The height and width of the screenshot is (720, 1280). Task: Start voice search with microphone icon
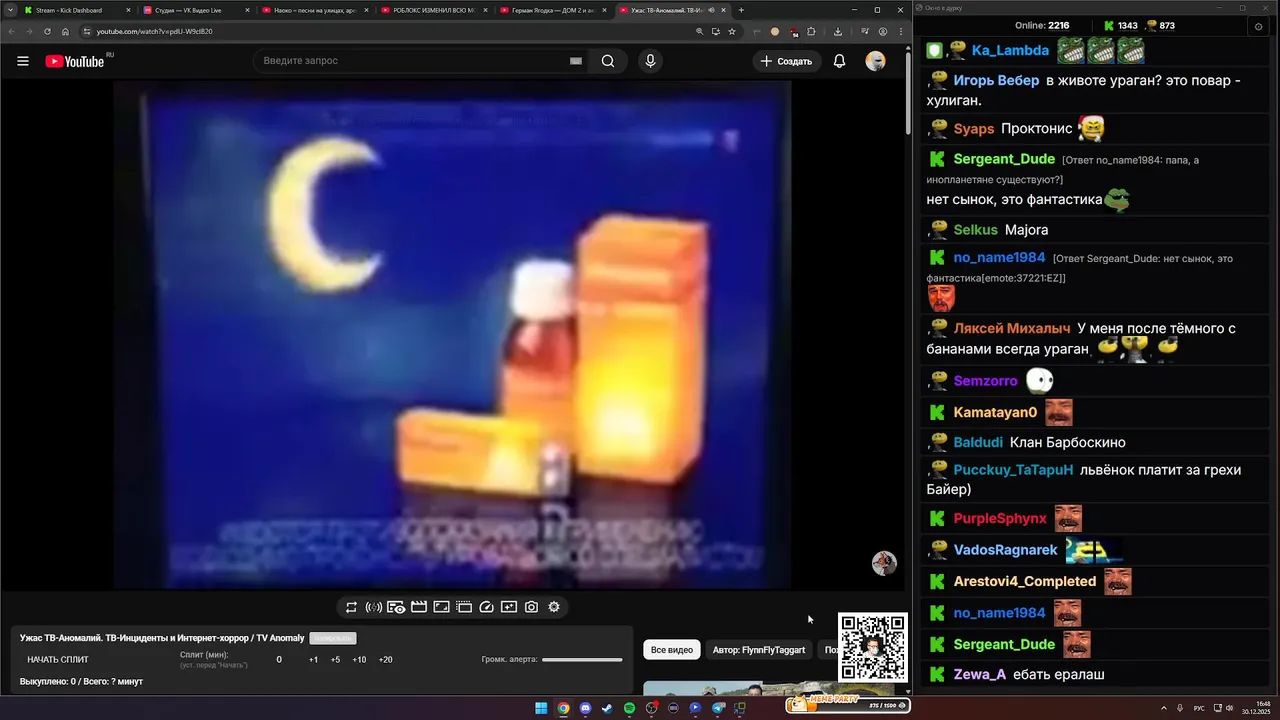click(x=650, y=61)
